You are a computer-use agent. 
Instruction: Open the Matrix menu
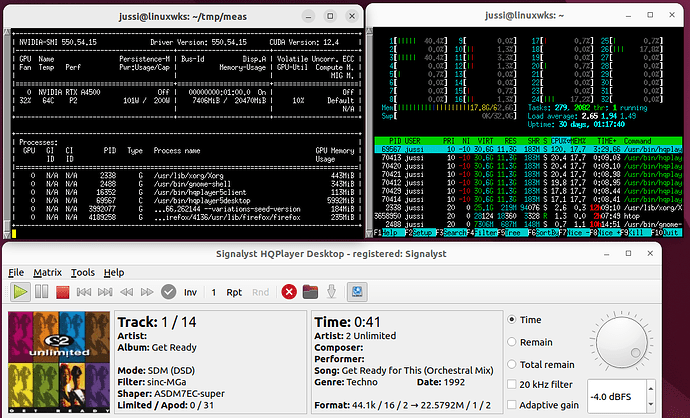(x=48, y=273)
